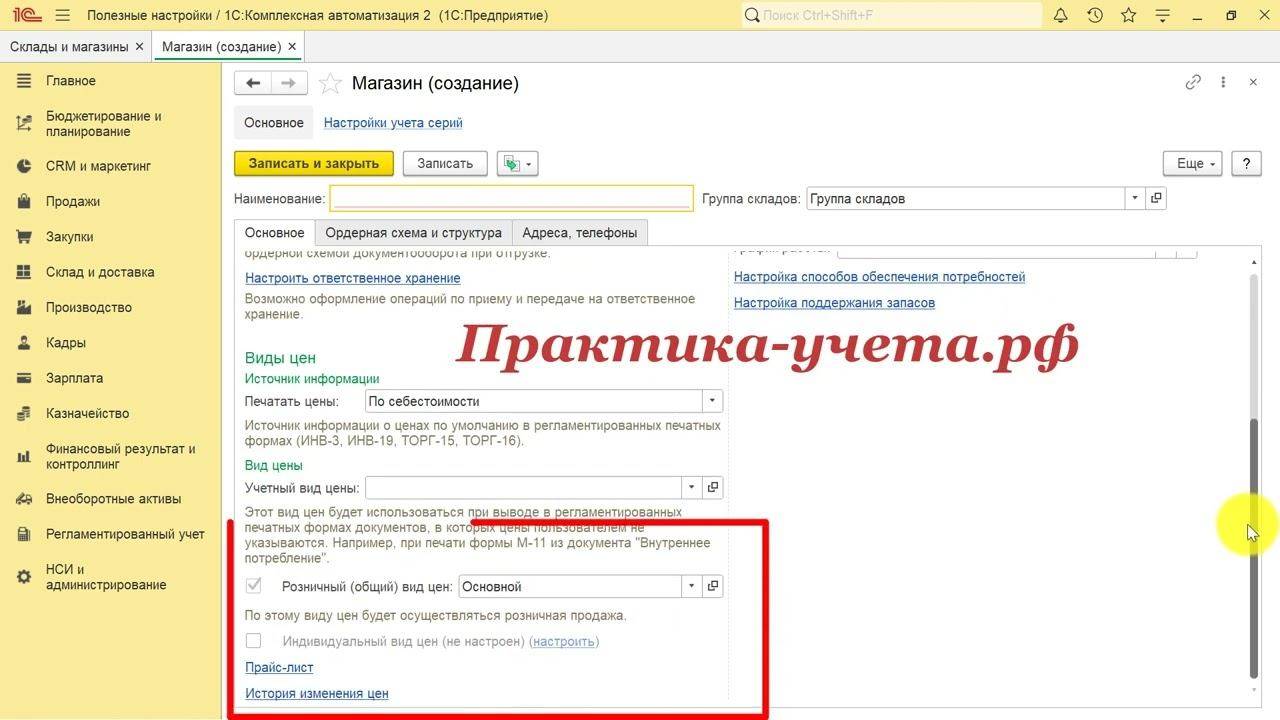This screenshot has width=1280, height=720.
Task: Click scrollbar up arrow
Action: [1254, 261]
